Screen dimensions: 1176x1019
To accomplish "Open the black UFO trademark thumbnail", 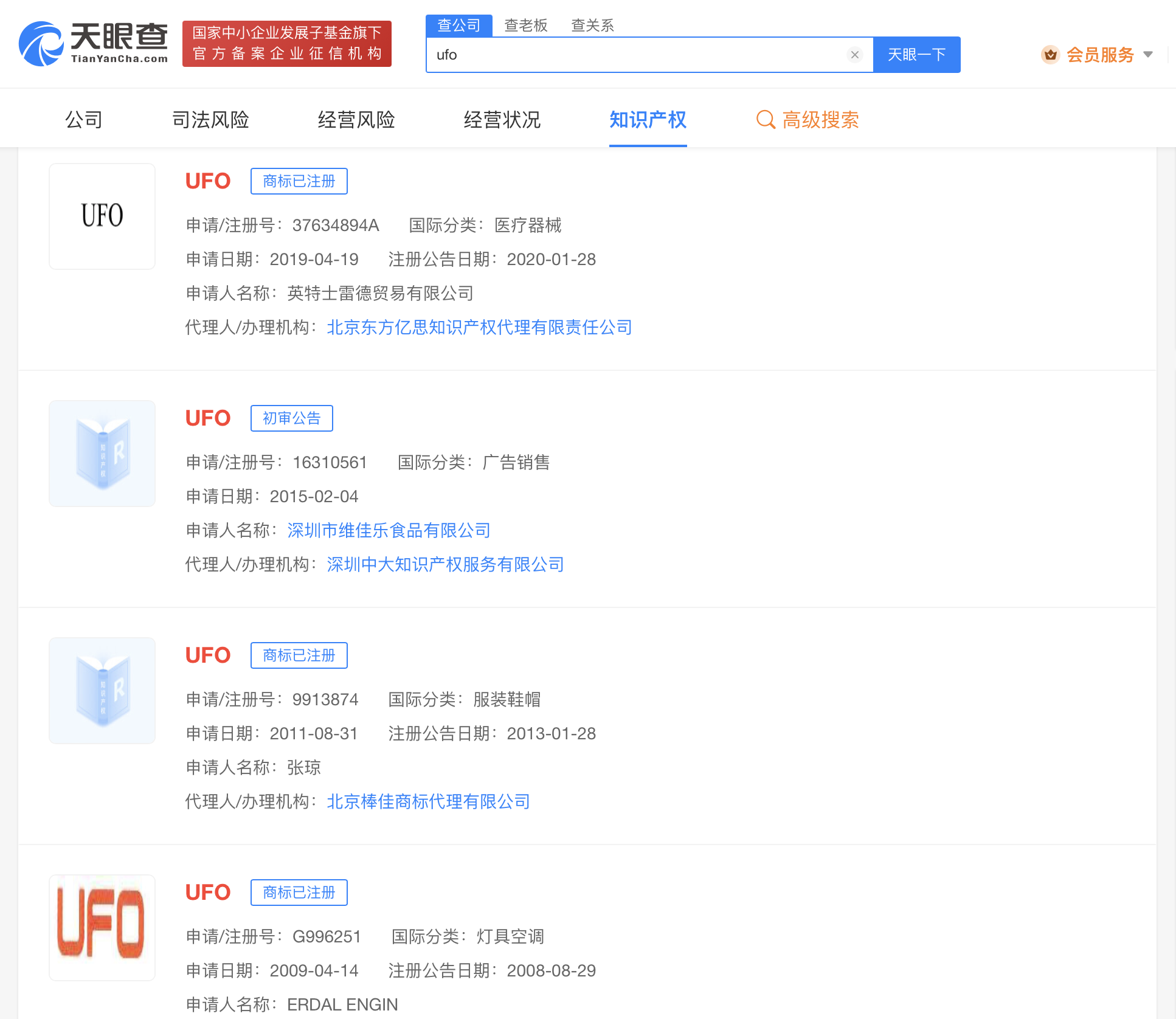I will [x=102, y=216].
